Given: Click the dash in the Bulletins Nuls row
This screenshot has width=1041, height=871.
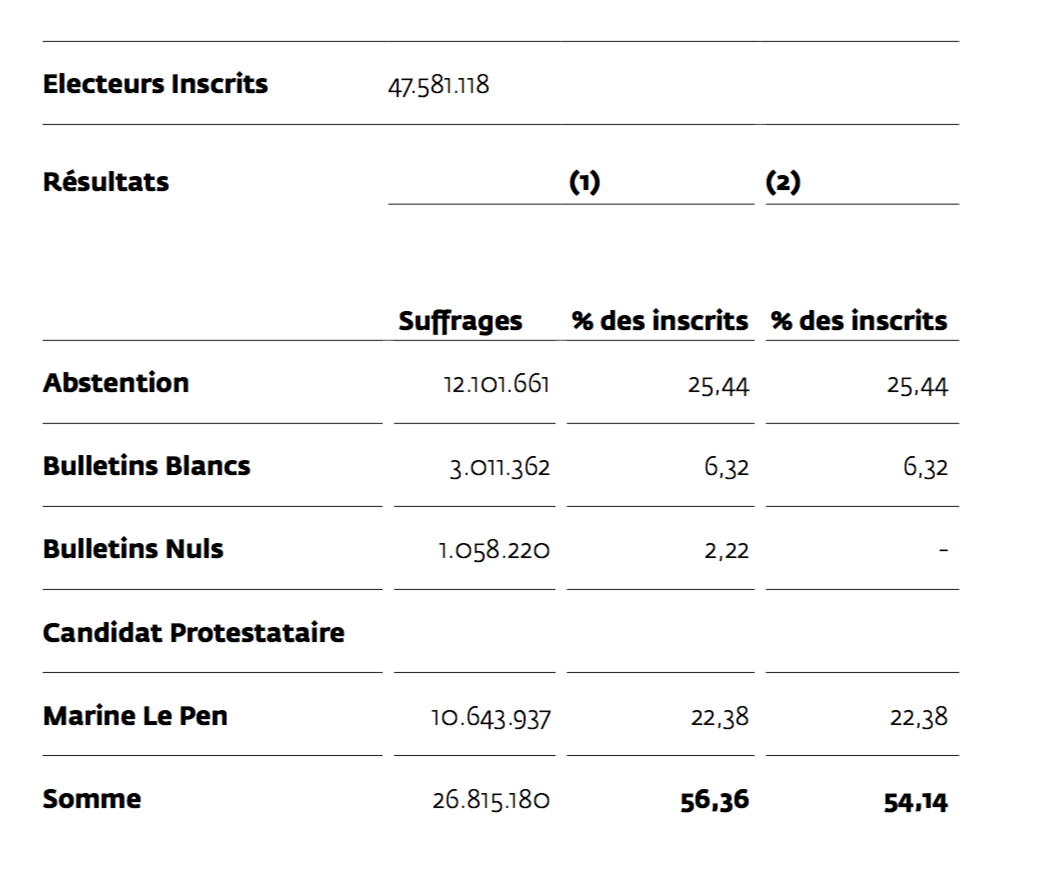Looking at the screenshot, I should point(943,551).
